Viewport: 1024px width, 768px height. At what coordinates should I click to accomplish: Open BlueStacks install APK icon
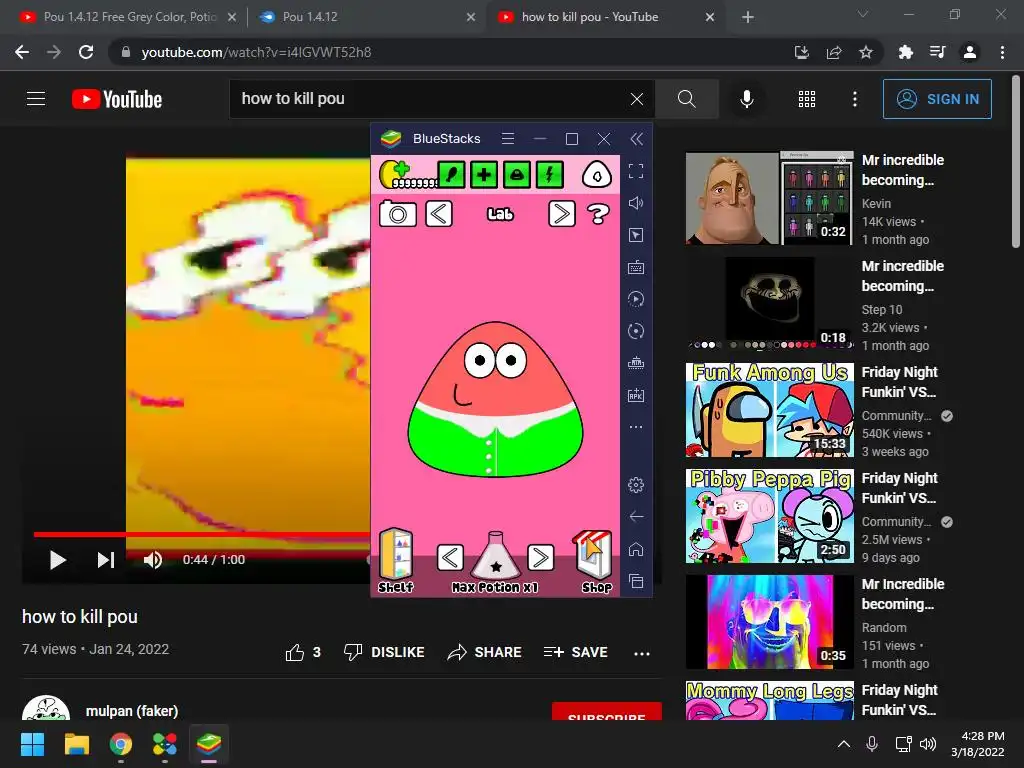[x=635, y=395]
